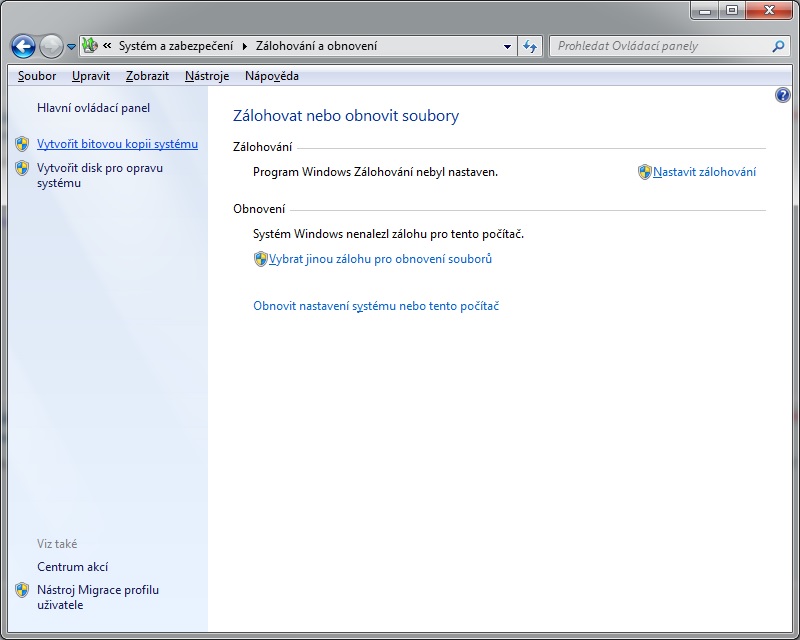Click the 'Zálohování' section label
This screenshot has width=800, height=640.
tap(262, 147)
